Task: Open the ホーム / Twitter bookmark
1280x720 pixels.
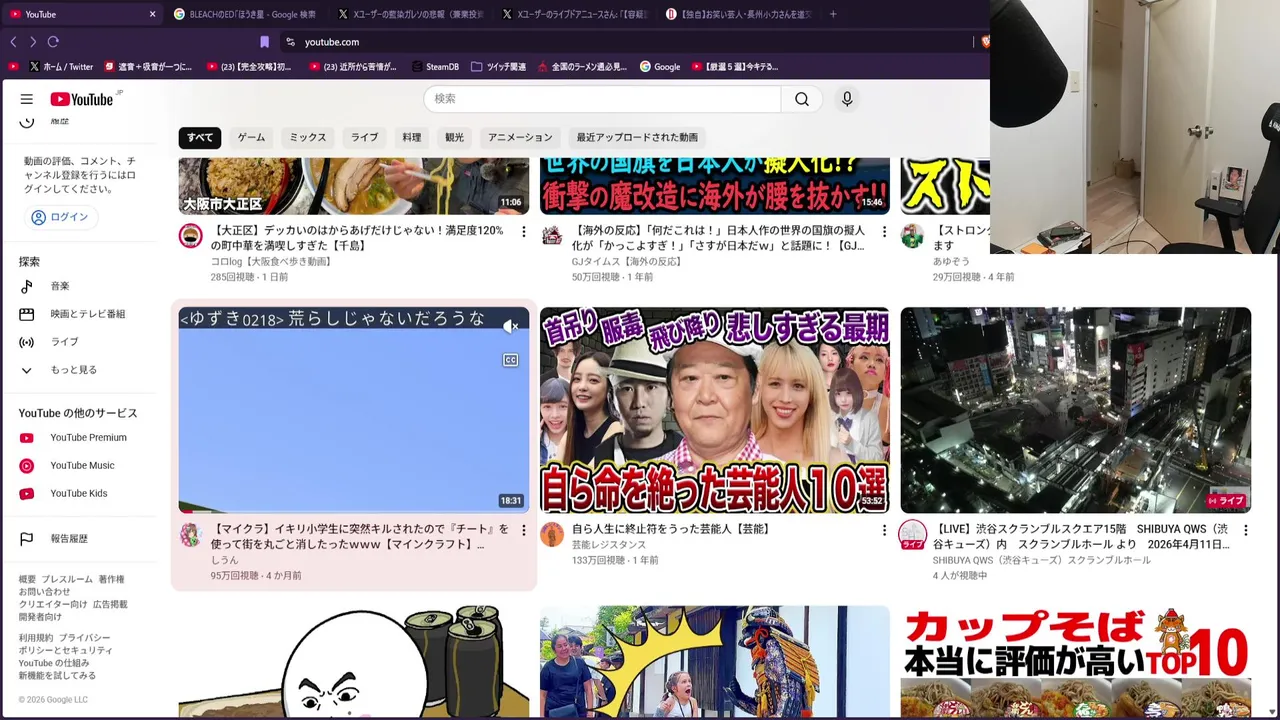Action: (61, 67)
